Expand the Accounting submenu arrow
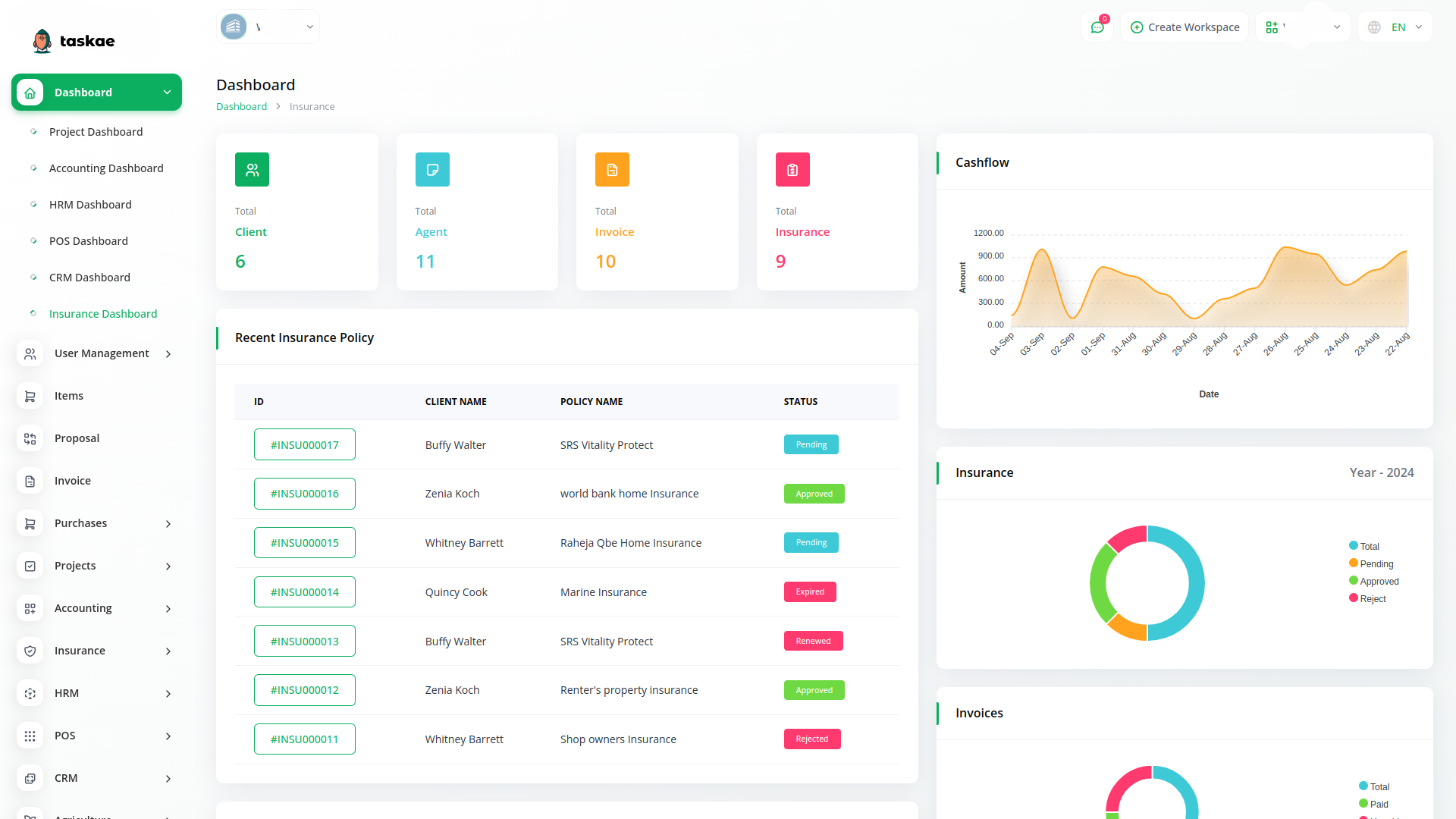Image resolution: width=1456 pixels, height=819 pixels. click(168, 609)
